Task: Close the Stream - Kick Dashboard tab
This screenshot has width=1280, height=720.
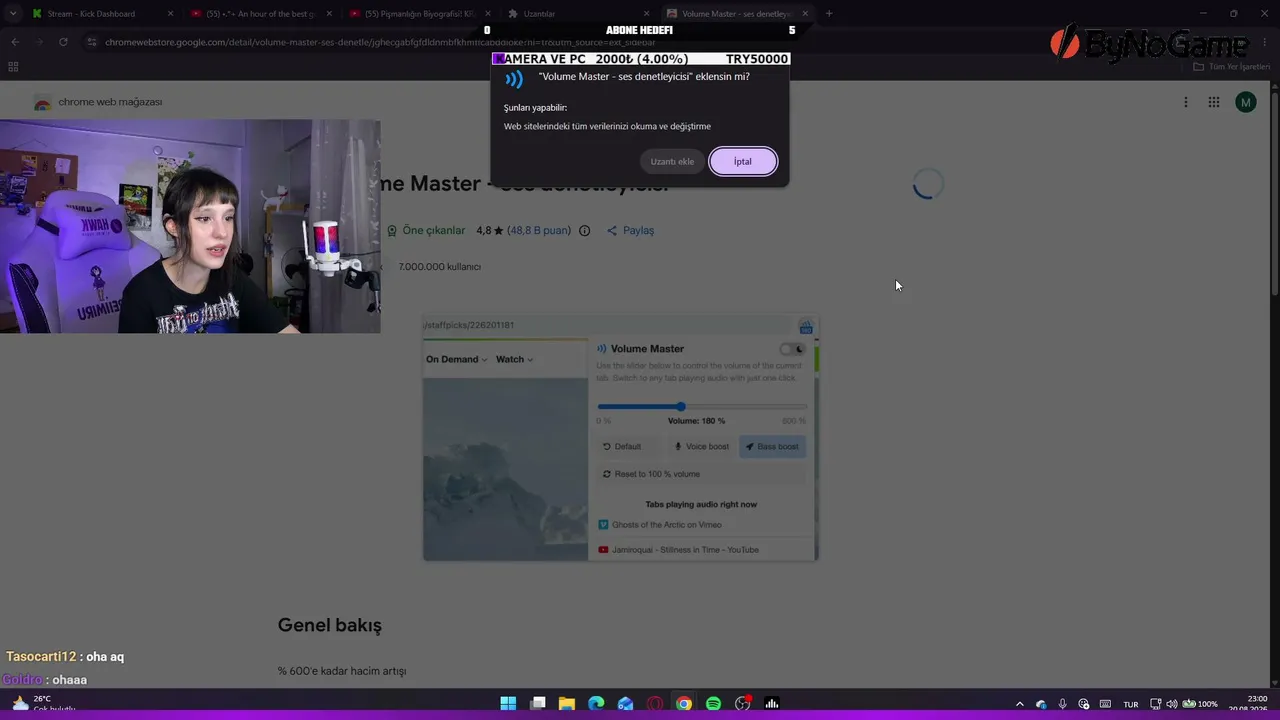Action: click(x=170, y=14)
